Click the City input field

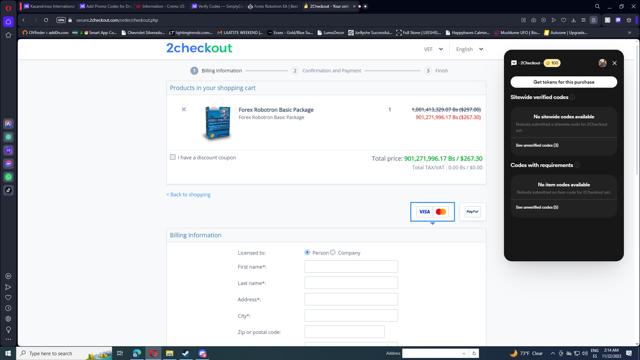[x=351, y=316]
